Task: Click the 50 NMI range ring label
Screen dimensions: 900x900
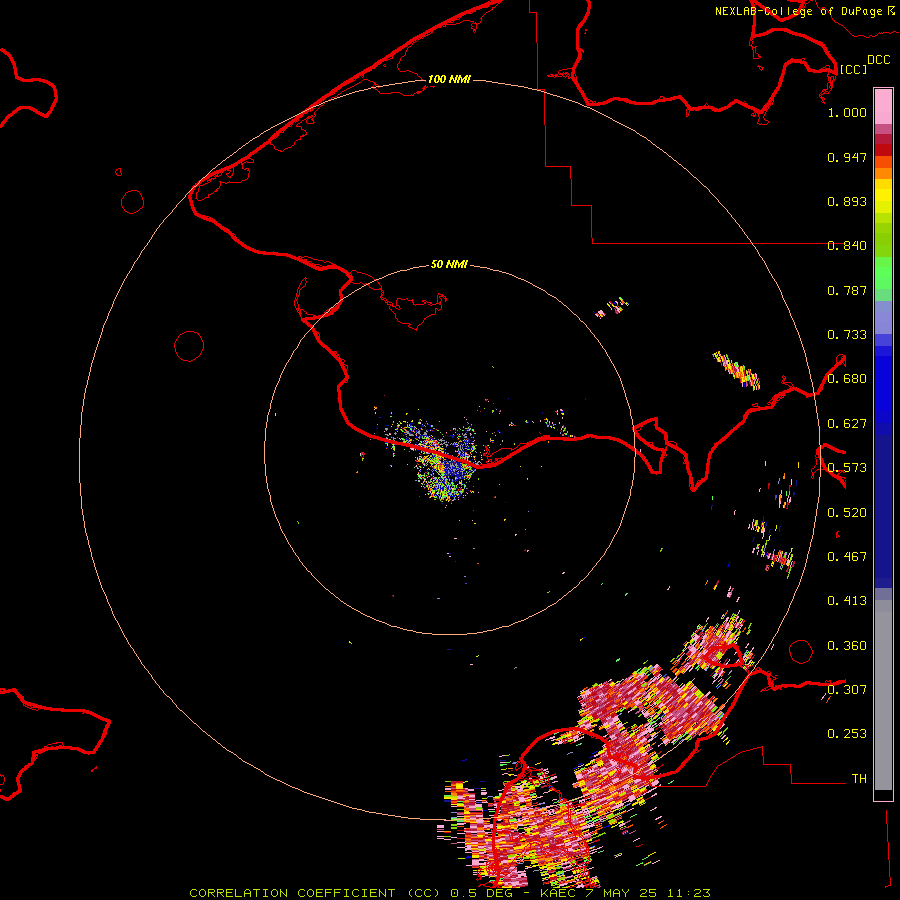Action: (449, 264)
